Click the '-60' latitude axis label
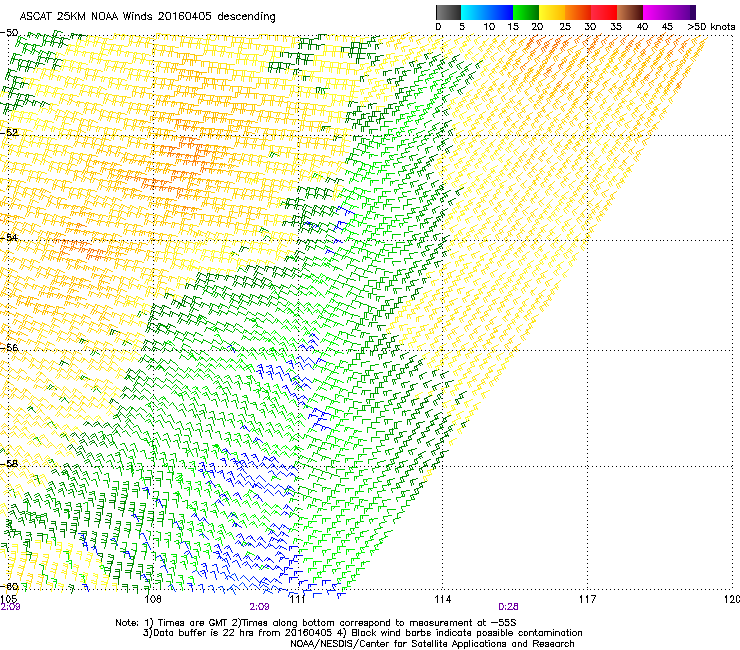 9,586
